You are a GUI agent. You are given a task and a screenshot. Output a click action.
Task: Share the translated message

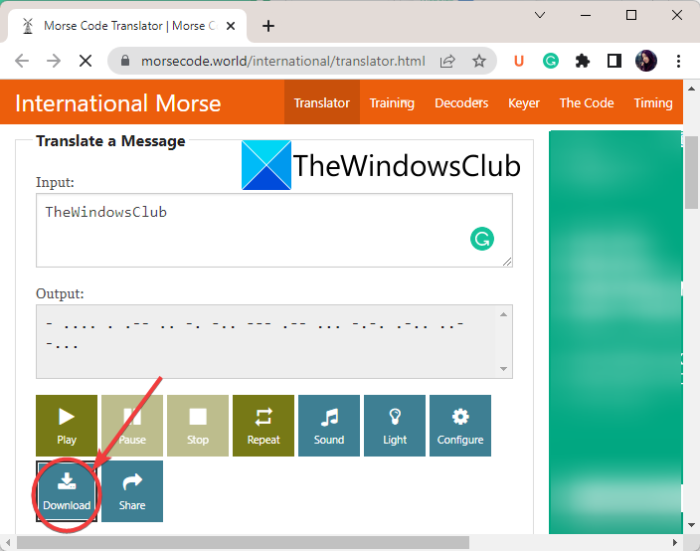pyautogui.click(x=132, y=491)
